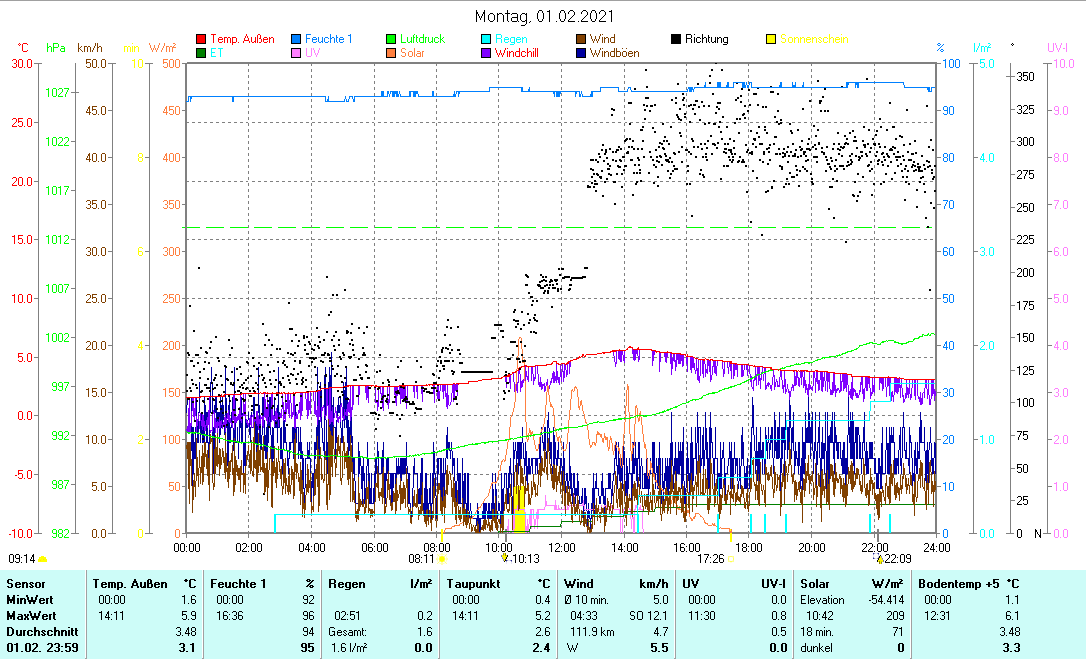Click the dark blue Windböen legend square
1086x659 pixels.
click(582, 53)
